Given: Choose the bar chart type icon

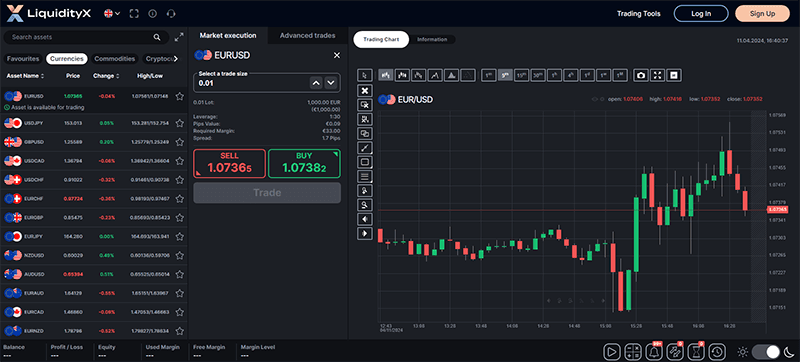Looking at the screenshot, I should coord(386,75).
